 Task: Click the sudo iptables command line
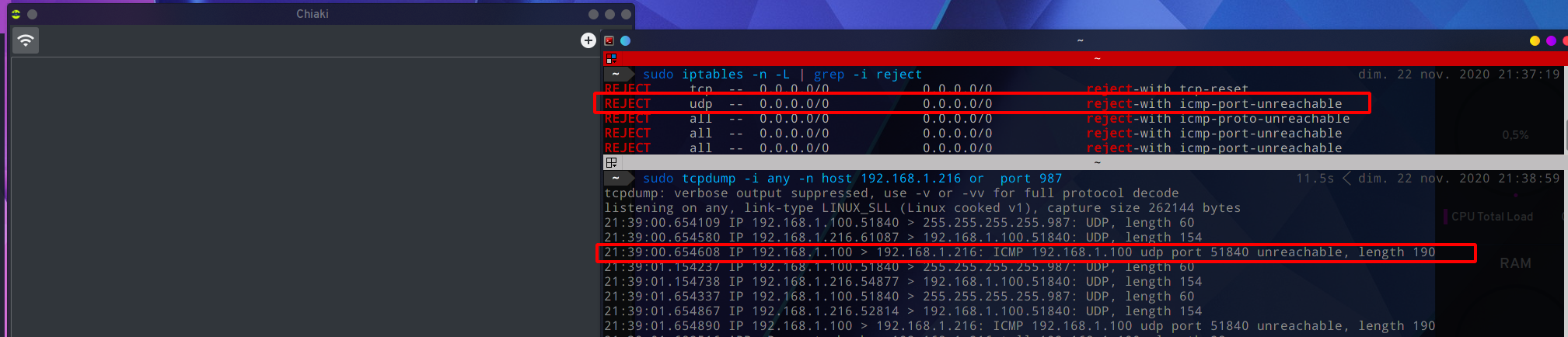782,75
